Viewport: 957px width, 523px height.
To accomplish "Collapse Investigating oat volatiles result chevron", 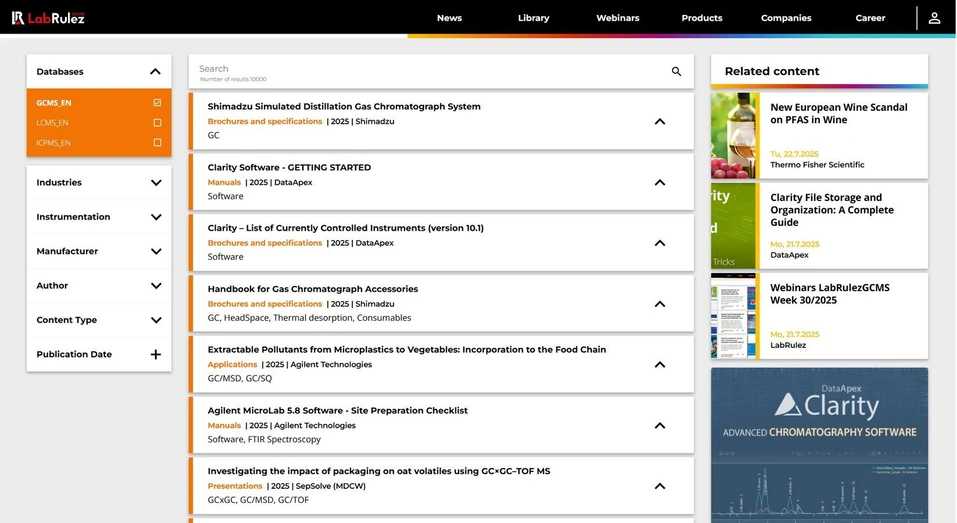I will pos(660,486).
